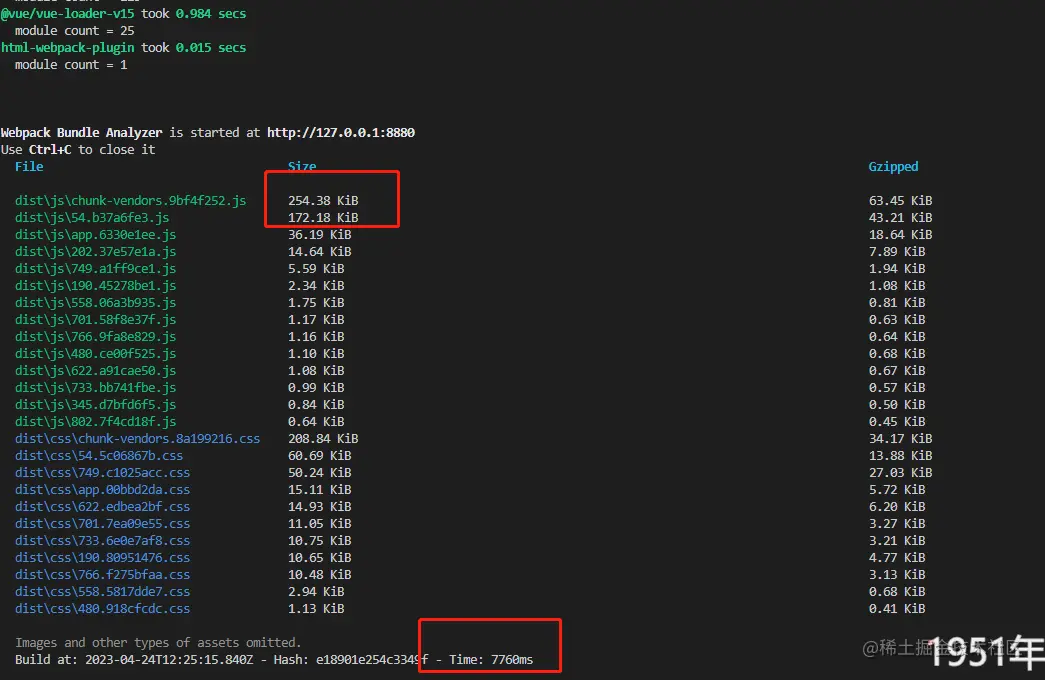Select file dist\css\622.edbea2bf.css
This screenshot has height=680, width=1045.
[x=103, y=507]
